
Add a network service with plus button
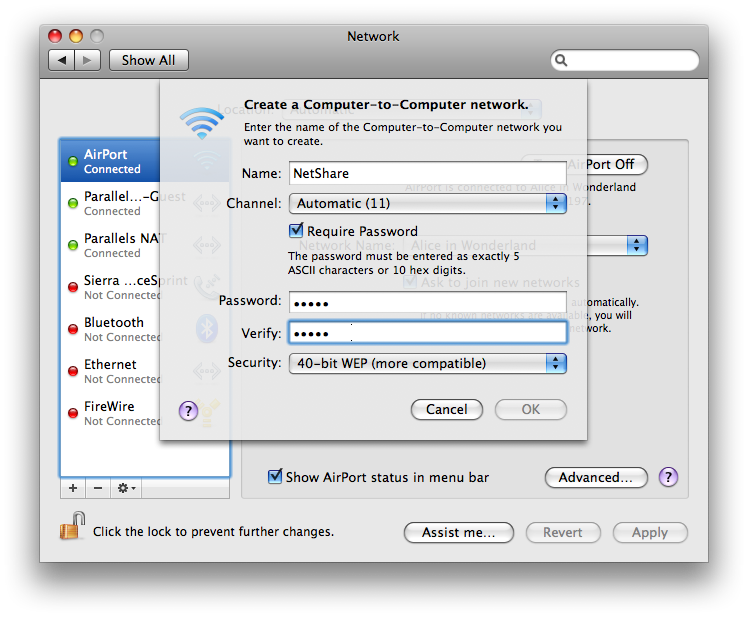coord(73,488)
